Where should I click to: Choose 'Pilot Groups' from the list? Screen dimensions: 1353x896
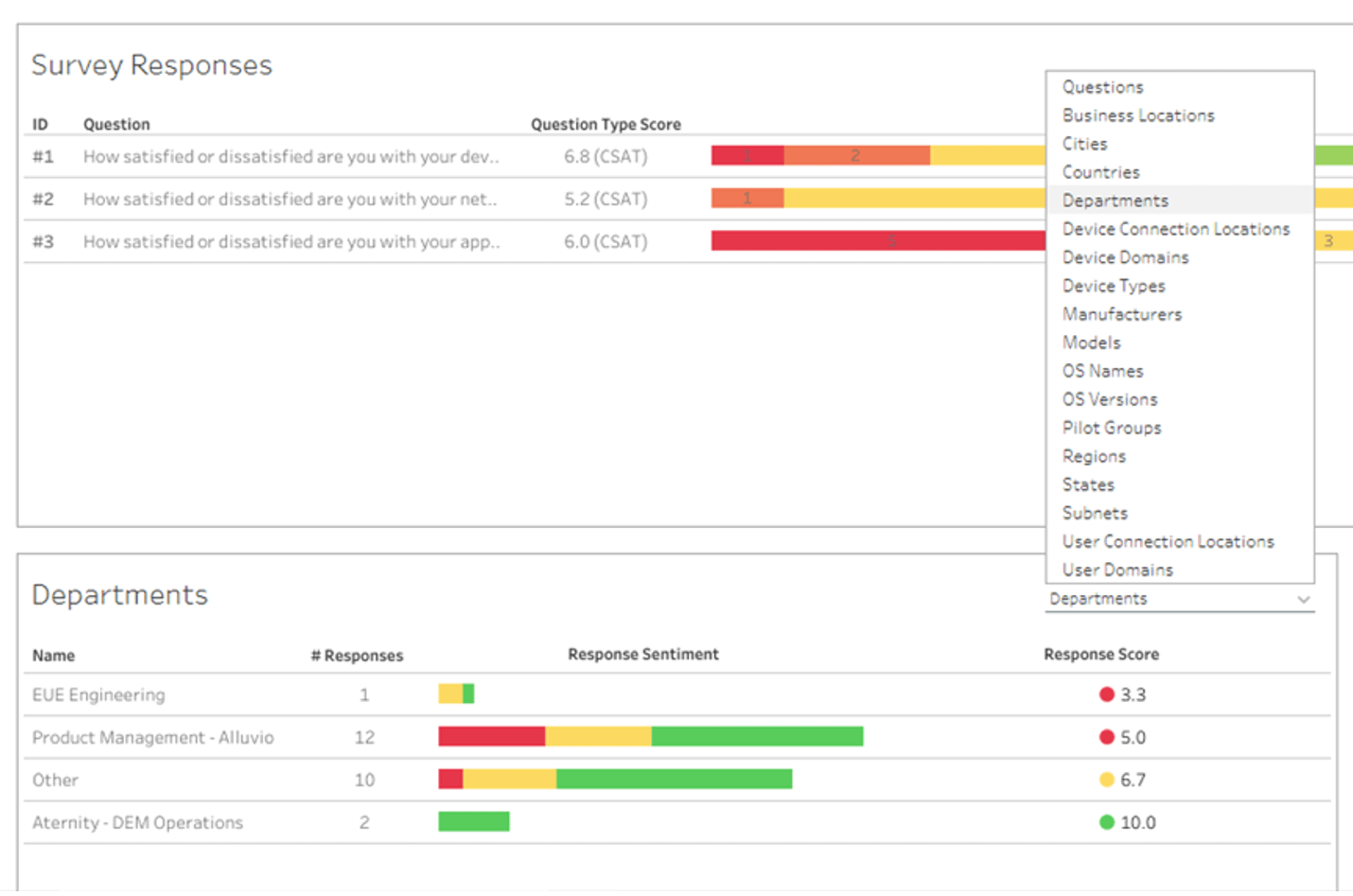click(x=1112, y=427)
